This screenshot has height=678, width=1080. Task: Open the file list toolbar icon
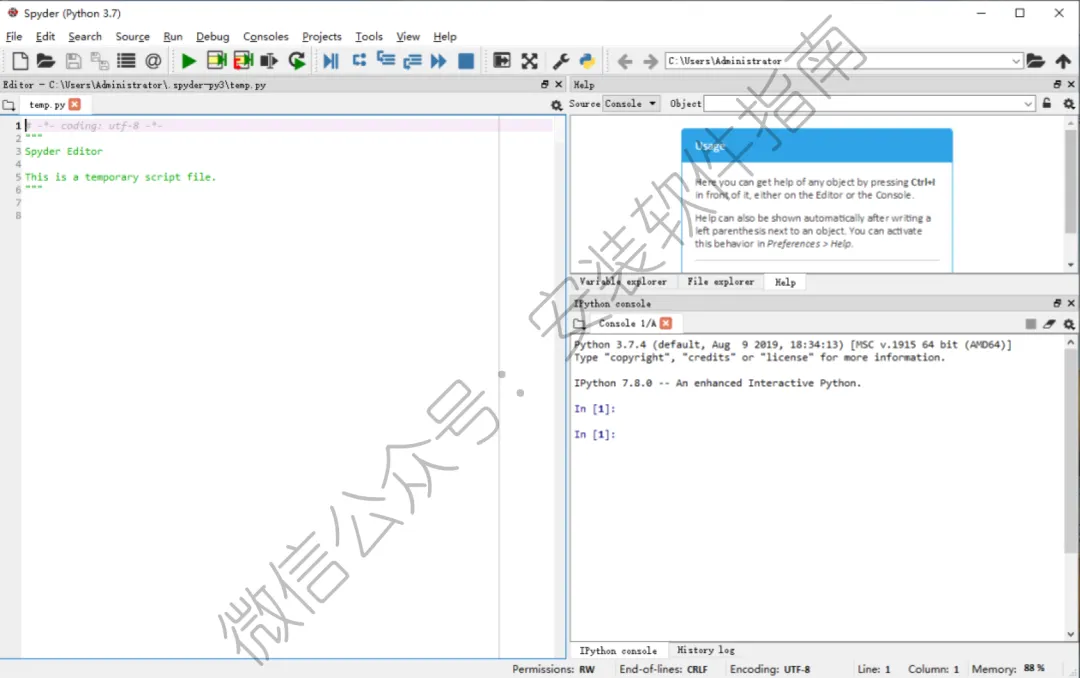click(x=126, y=61)
